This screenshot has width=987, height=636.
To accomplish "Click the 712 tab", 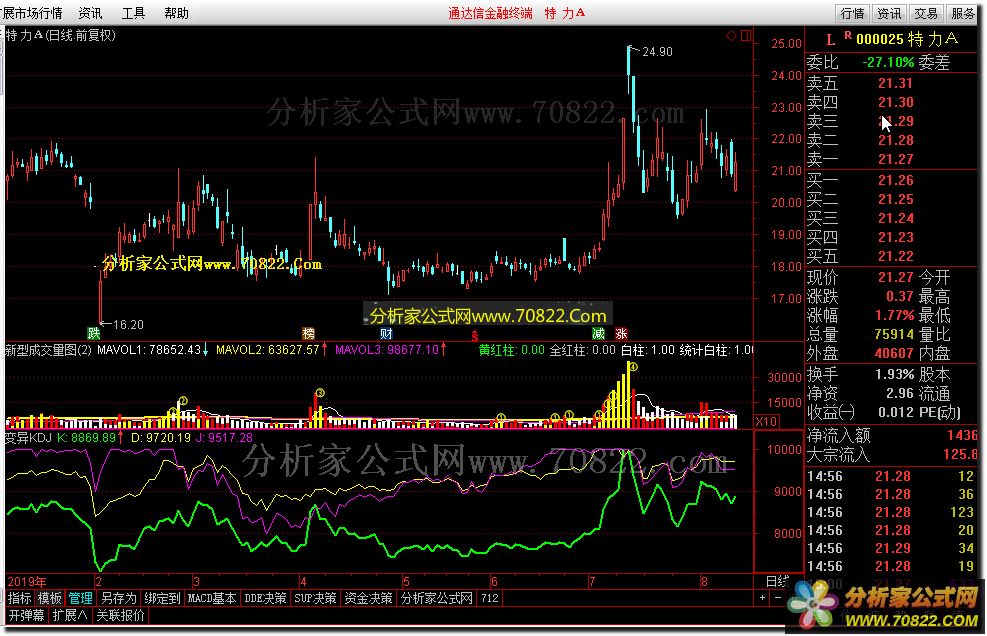I will [x=490, y=598].
